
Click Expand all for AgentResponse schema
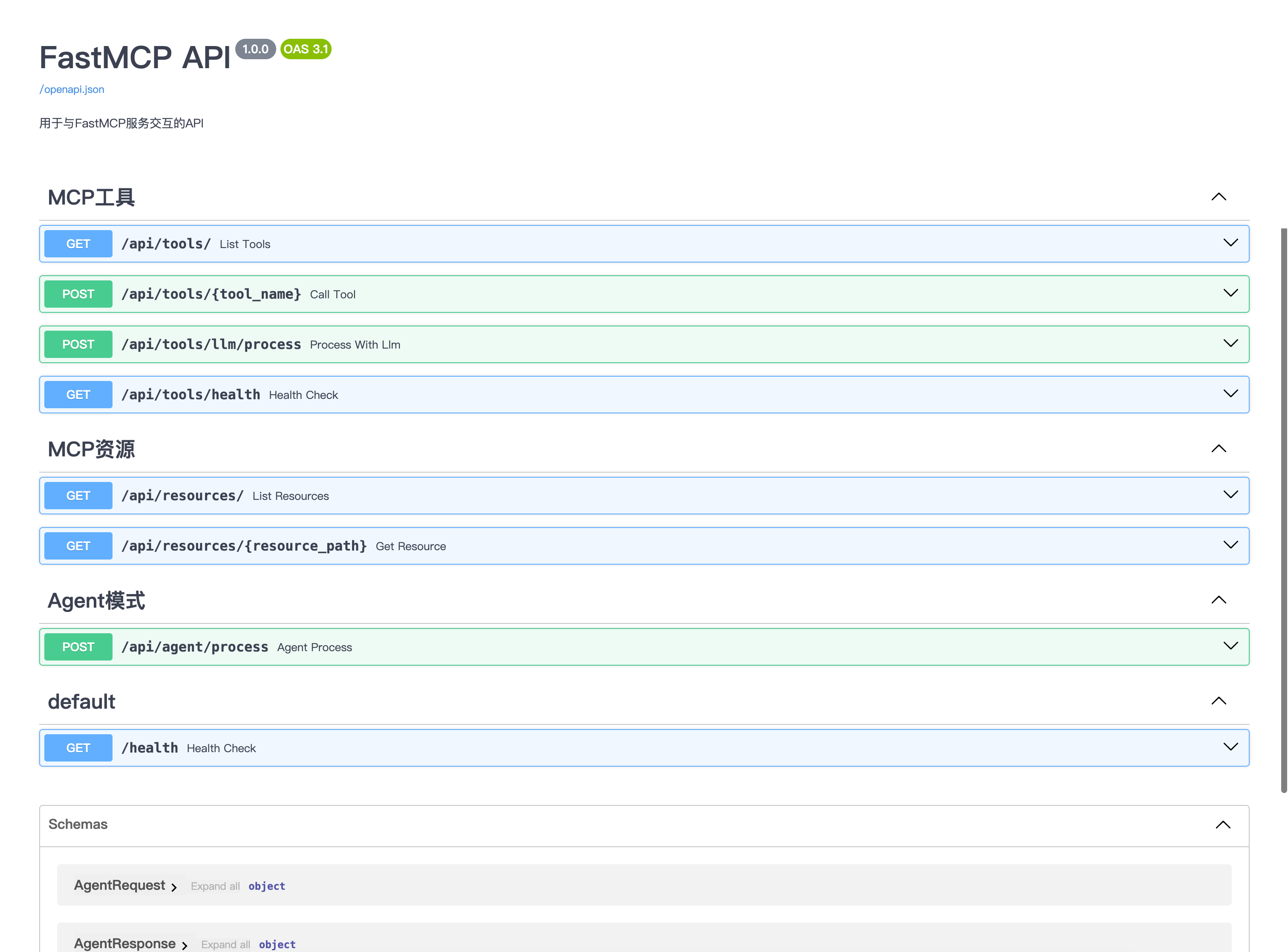click(x=225, y=944)
